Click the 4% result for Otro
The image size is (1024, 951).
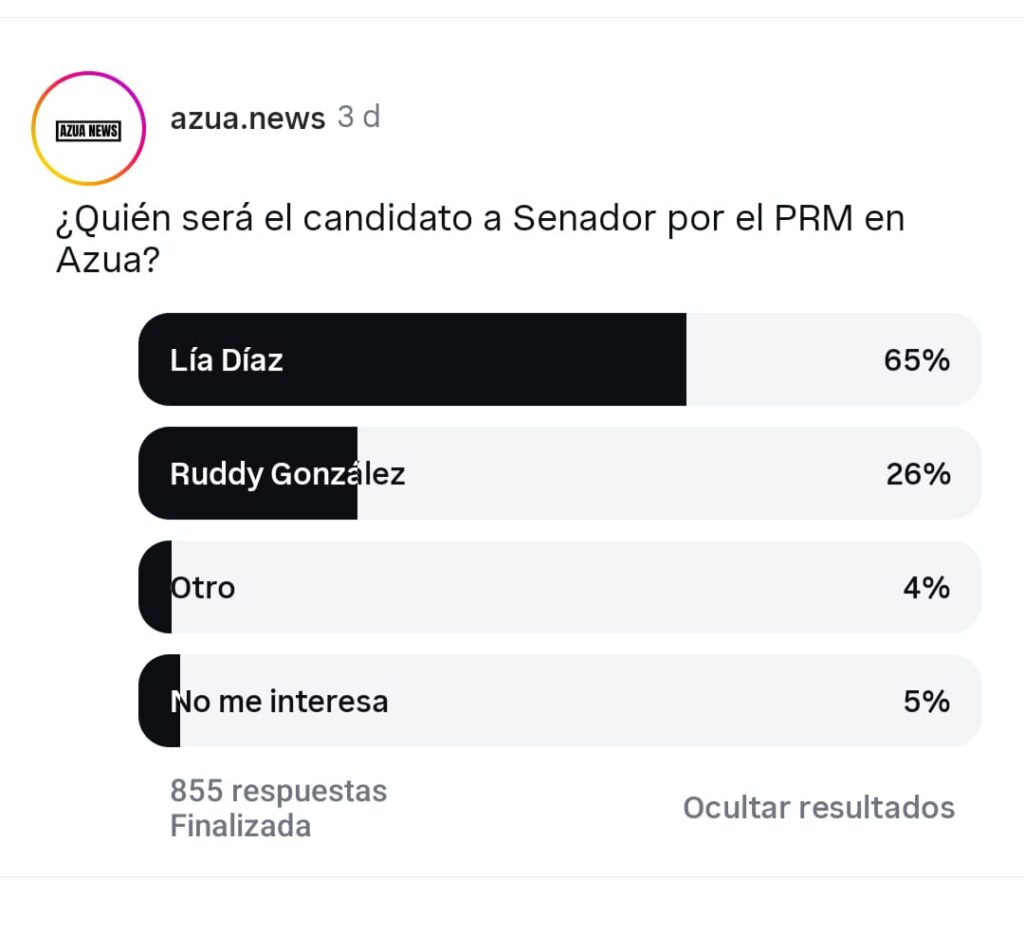tap(925, 587)
